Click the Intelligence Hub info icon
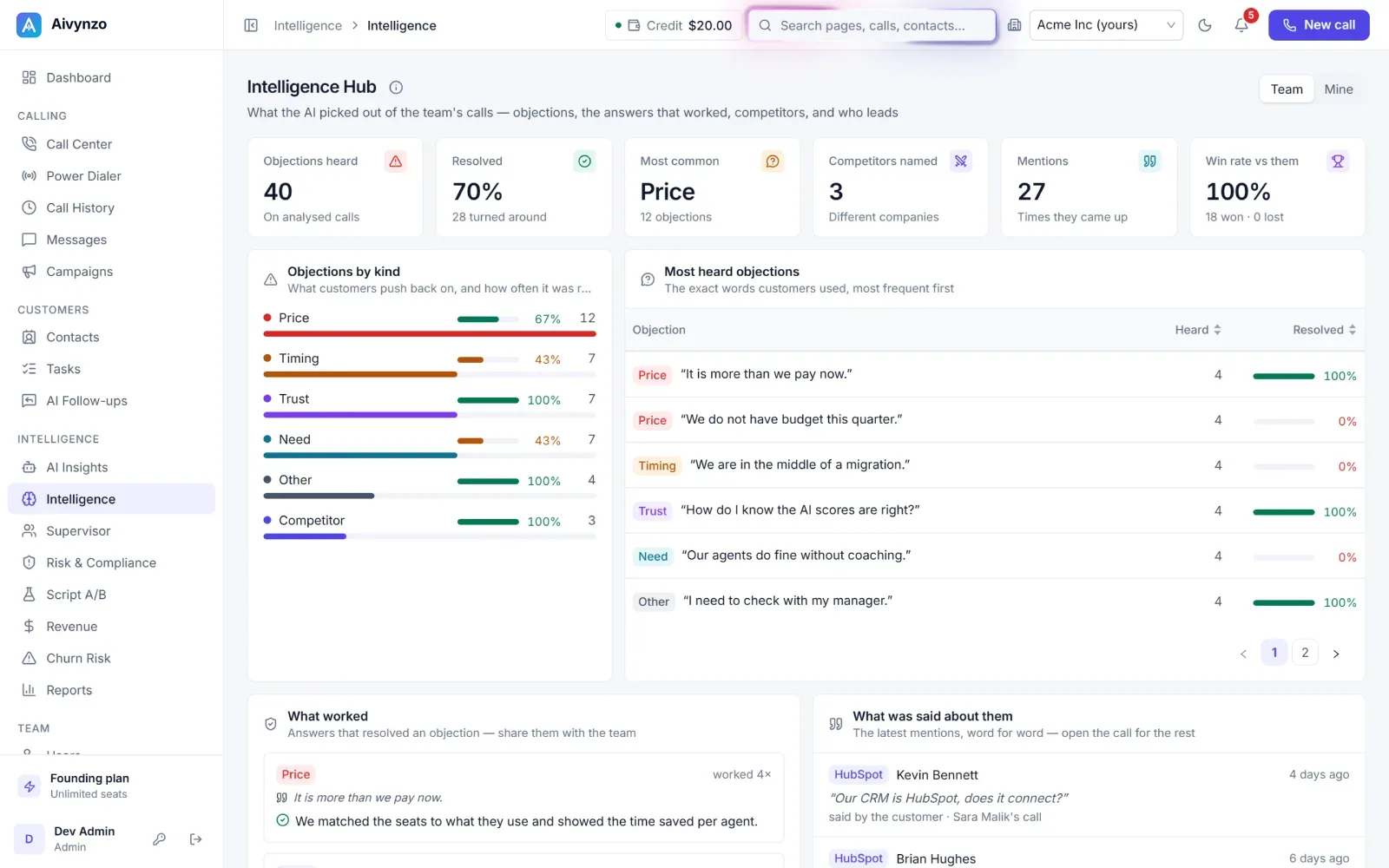Image resolution: width=1389 pixels, height=868 pixels. point(396,87)
